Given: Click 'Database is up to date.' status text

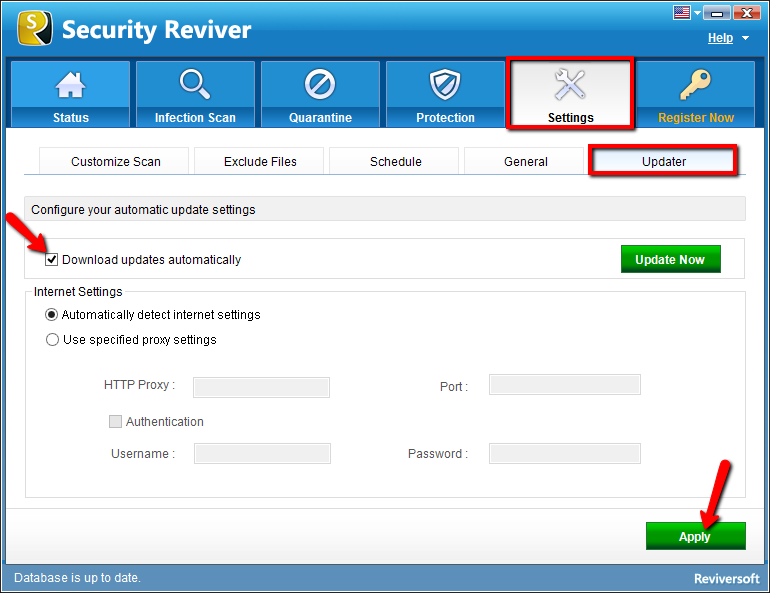Looking at the screenshot, I should coord(77,578).
